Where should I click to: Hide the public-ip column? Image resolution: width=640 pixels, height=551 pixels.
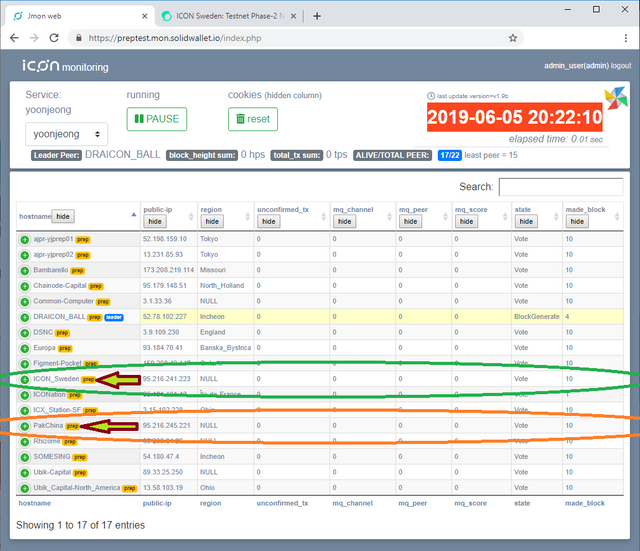coord(155,221)
